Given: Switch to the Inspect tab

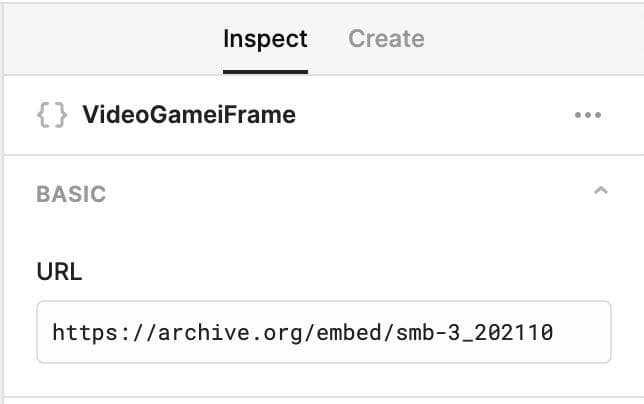Looking at the screenshot, I should point(265,40).
